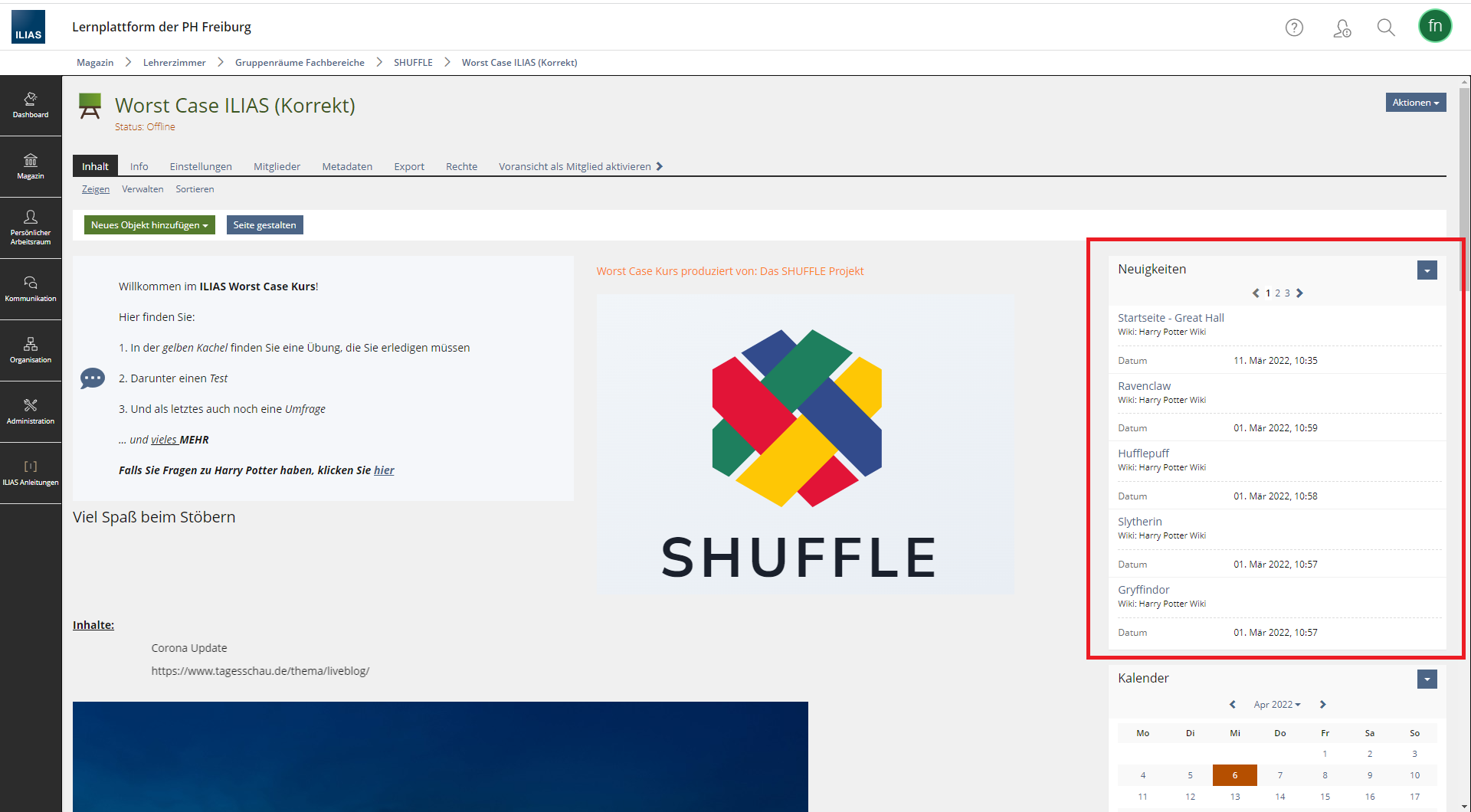
Task: Switch to the Mitglieder tab
Action: [277, 166]
